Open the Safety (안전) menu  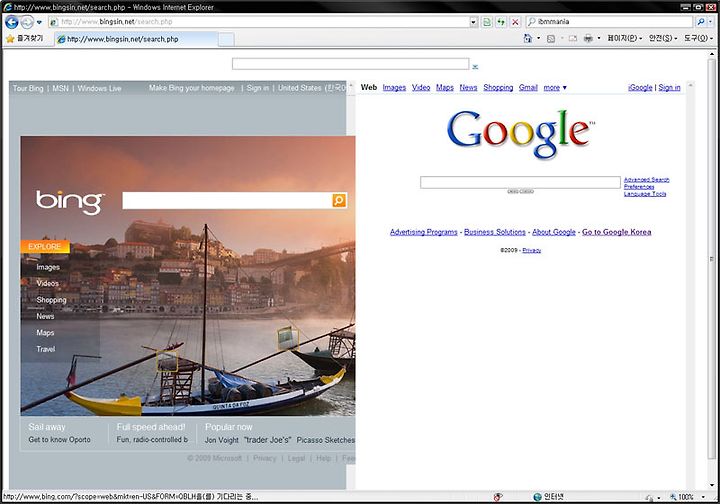(663, 38)
